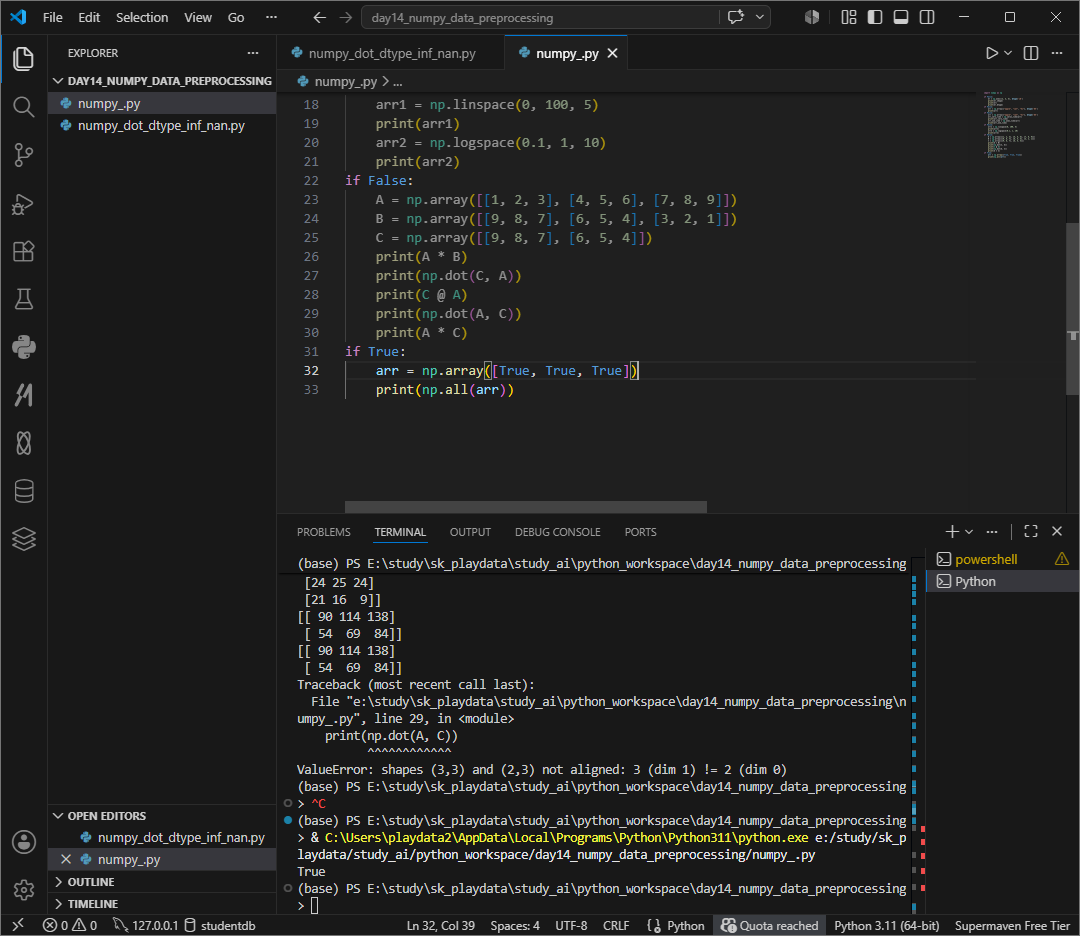Click the editor horizontal scrollbar
The width and height of the screenshot is (1080, 936).
point(526,507)
